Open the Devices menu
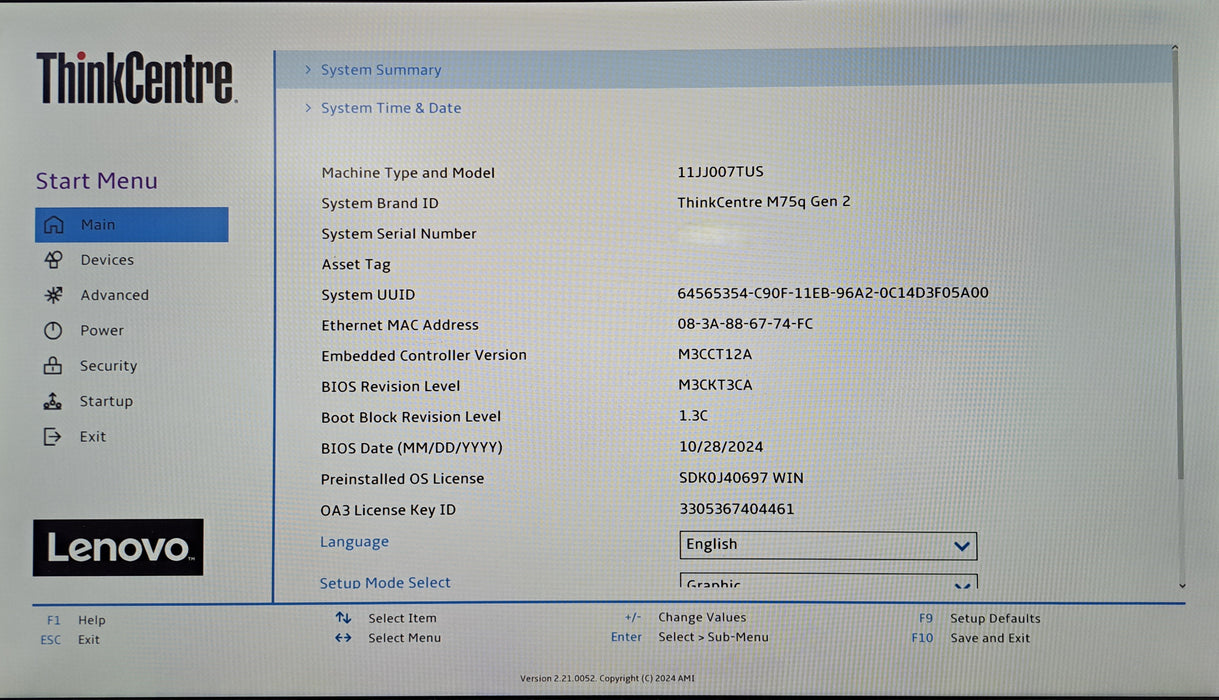The width and height of the screenshot is (1219, 700). click(107, 260)
